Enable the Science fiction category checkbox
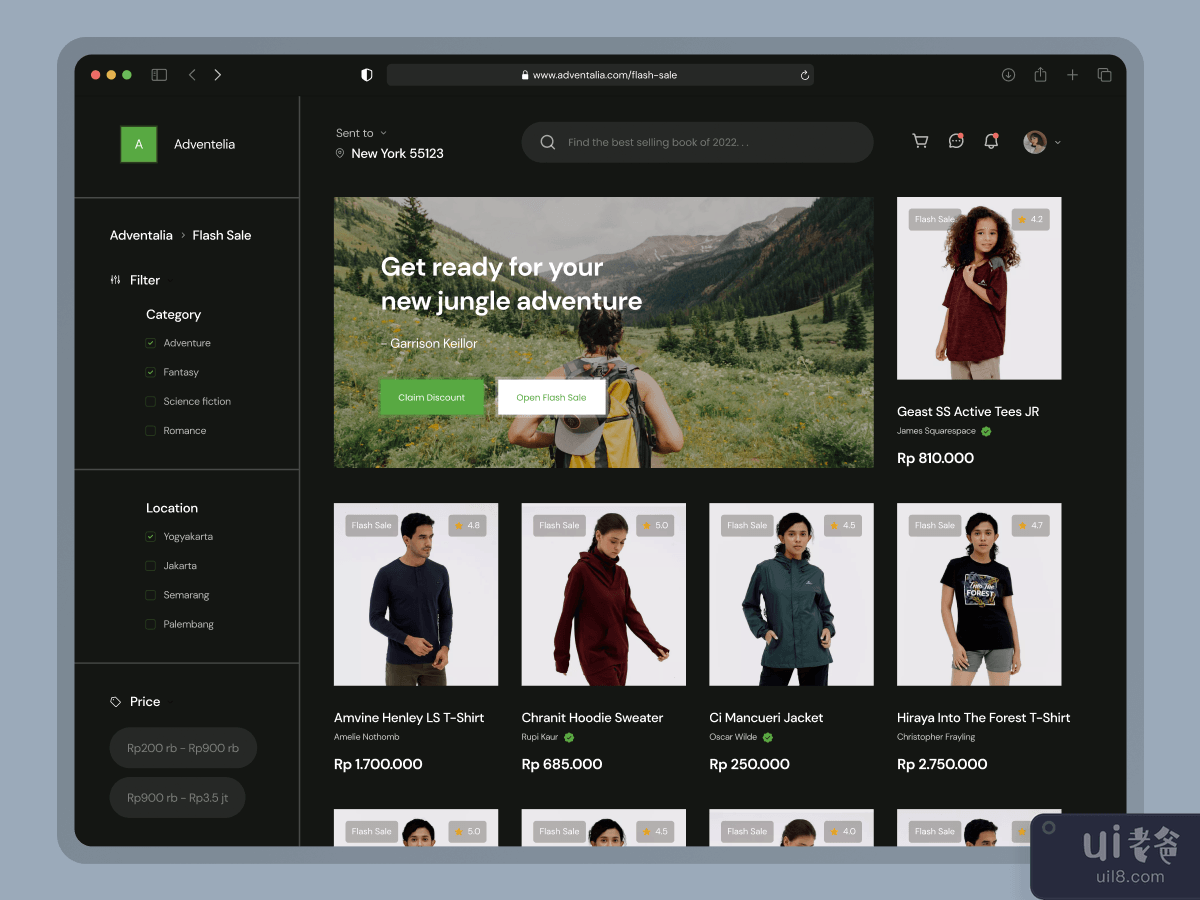The height and width of the screenshot is (900, 1200). pos(151,402)
